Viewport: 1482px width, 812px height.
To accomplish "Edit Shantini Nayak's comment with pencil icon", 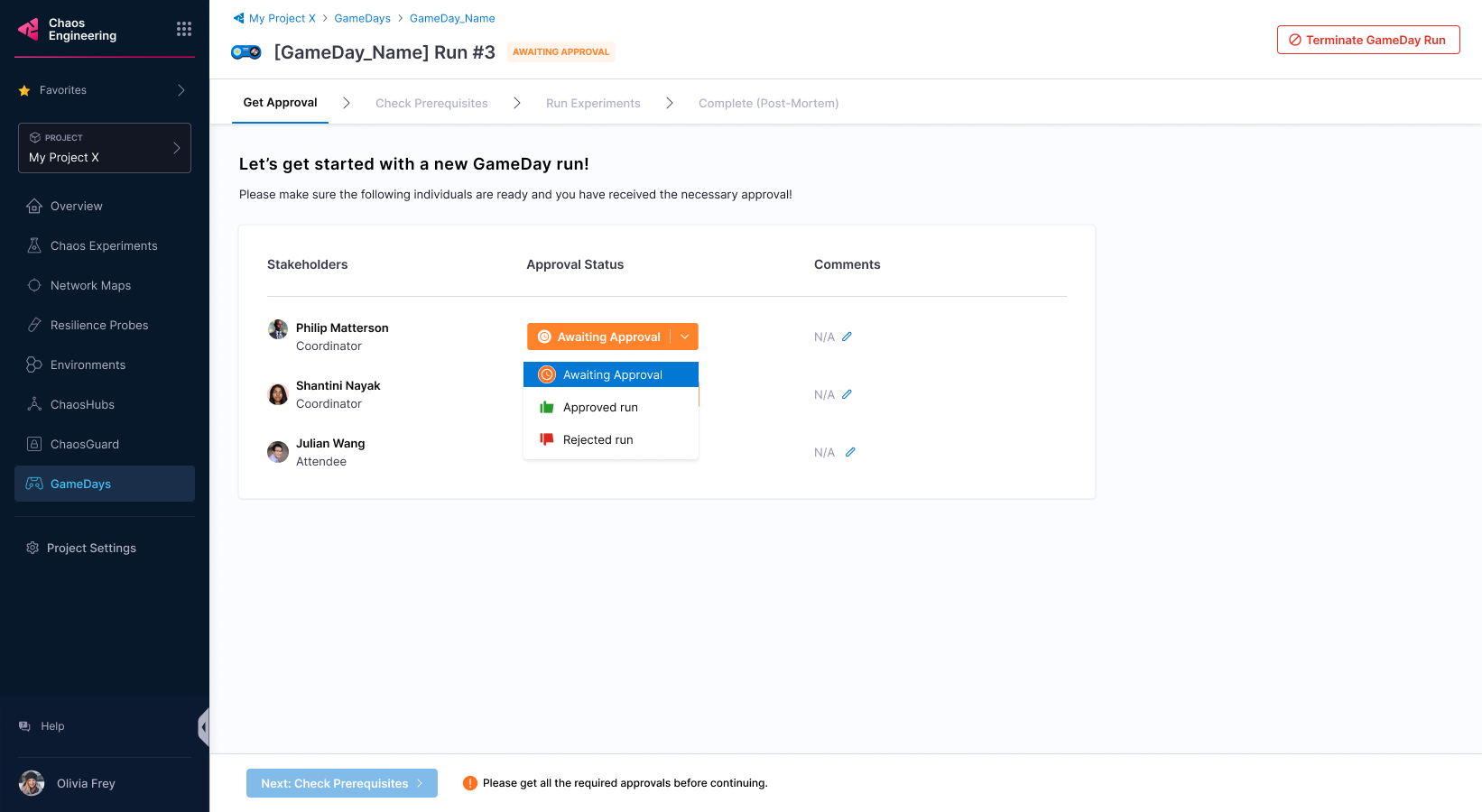I will point(847,394).
